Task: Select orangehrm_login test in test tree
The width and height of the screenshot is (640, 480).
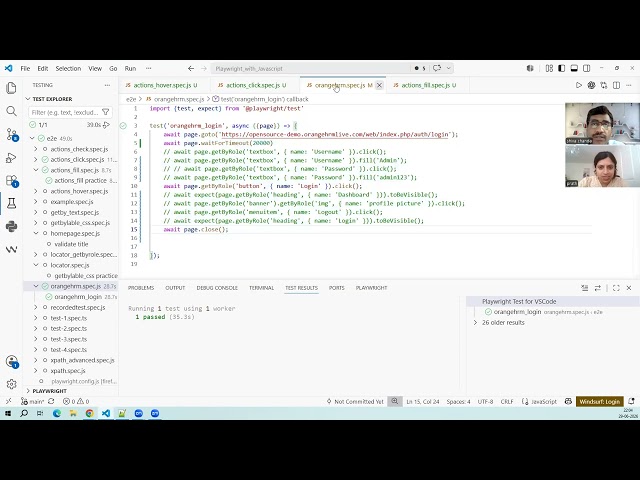Action: pos(78,297)
